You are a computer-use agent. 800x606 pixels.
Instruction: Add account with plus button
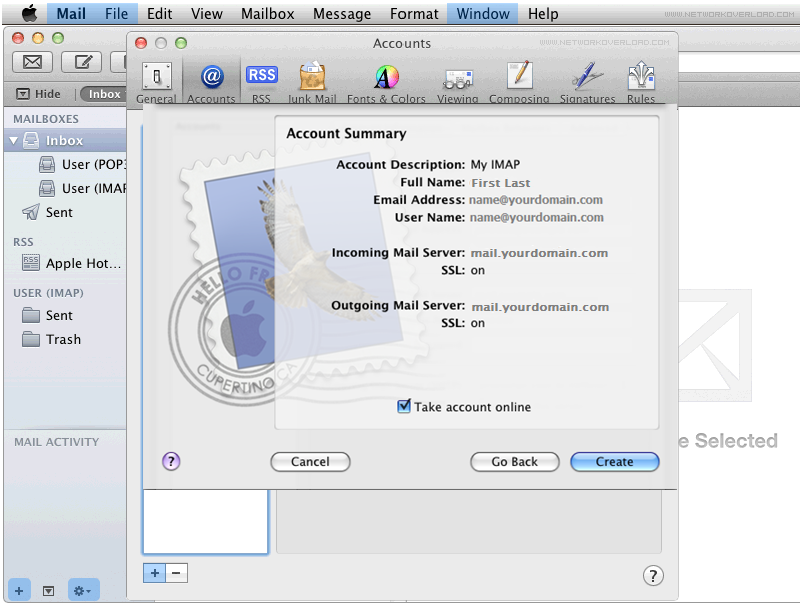[154, 573]
